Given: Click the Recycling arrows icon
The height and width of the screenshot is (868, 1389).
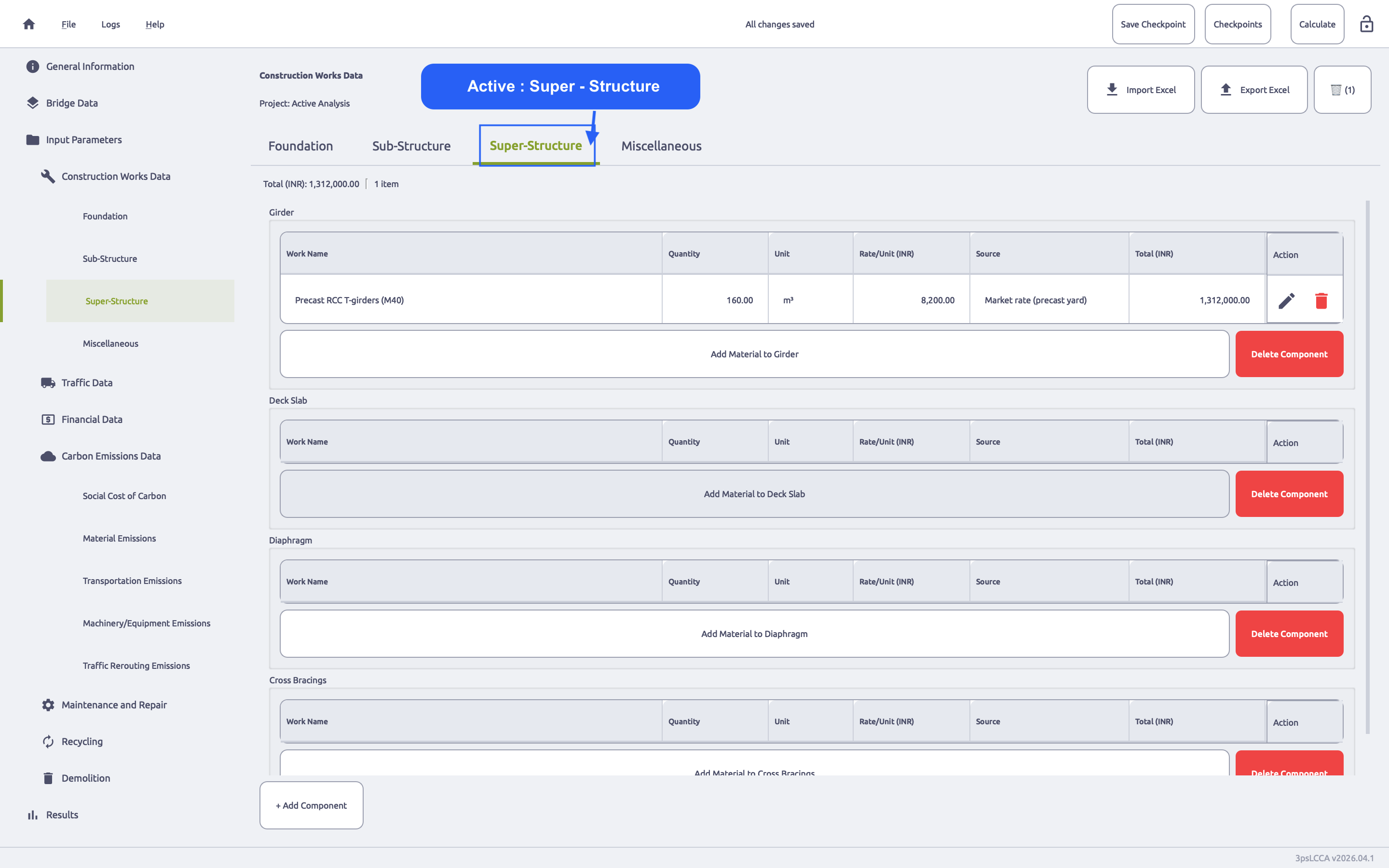Looking at the screenshot, I should 48,742.
